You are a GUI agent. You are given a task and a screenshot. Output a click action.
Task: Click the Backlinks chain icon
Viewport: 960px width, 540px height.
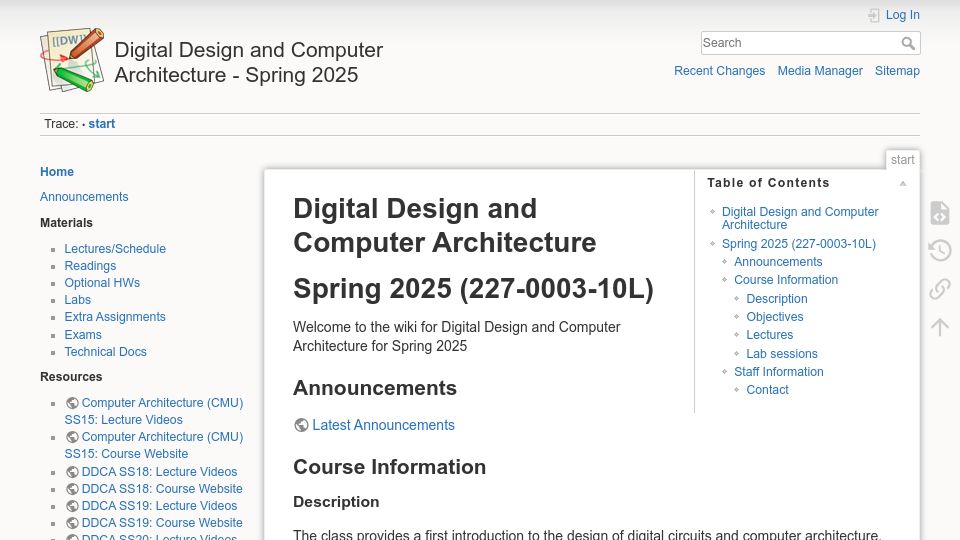click(x=940, y=288)
